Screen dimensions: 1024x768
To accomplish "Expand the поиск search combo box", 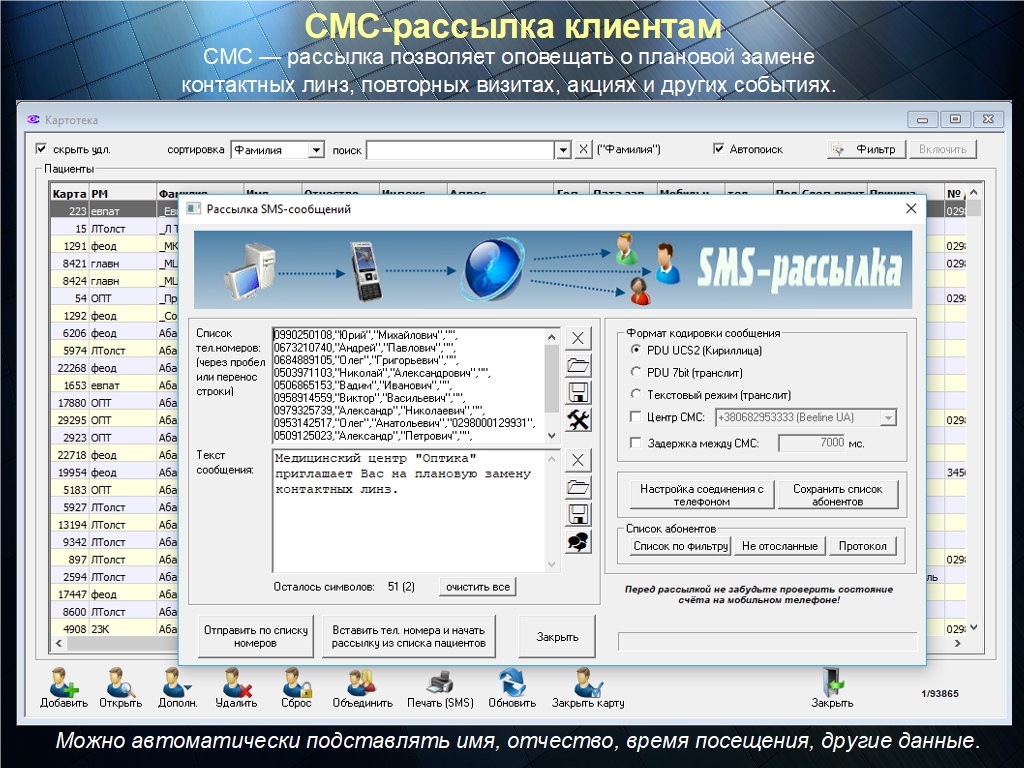I will click(562, 150).
